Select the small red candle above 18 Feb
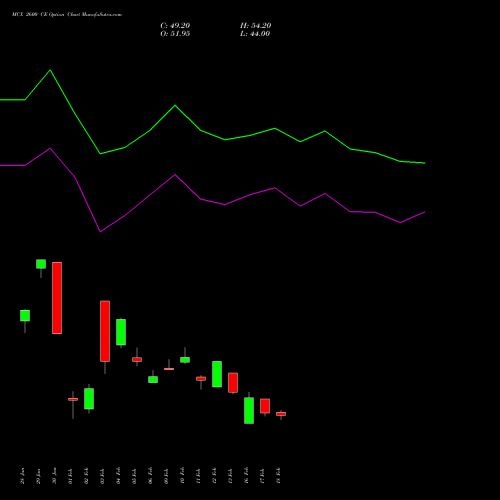 pyautogui.click(x=281, y=414)
